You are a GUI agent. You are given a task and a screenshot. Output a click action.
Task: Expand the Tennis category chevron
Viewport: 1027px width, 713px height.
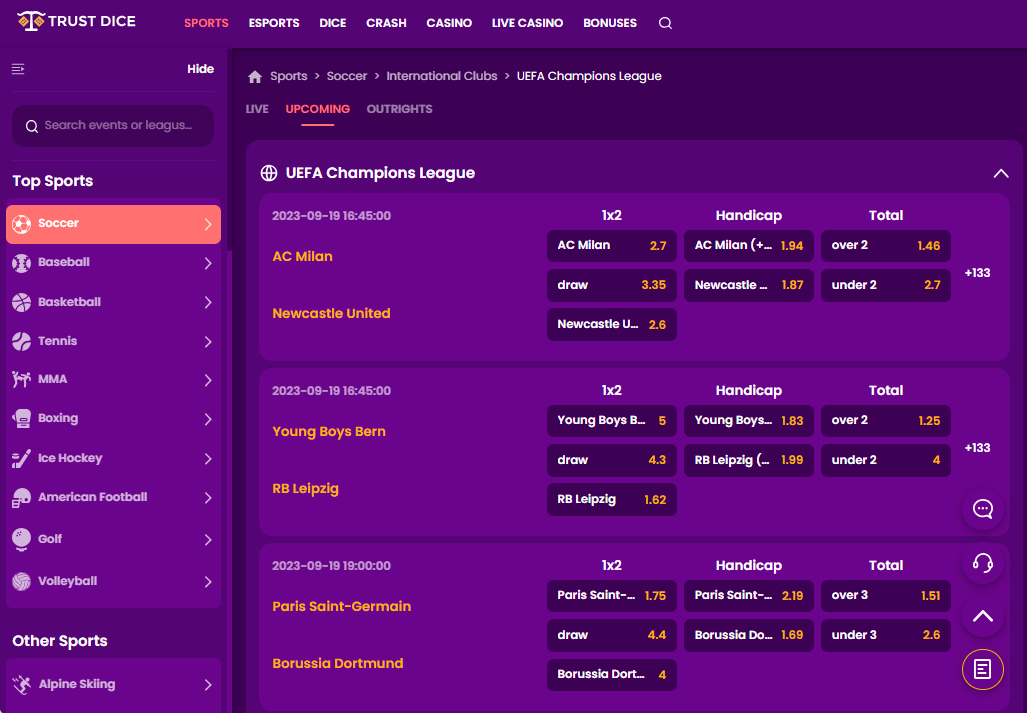click(x=208, y=342)
